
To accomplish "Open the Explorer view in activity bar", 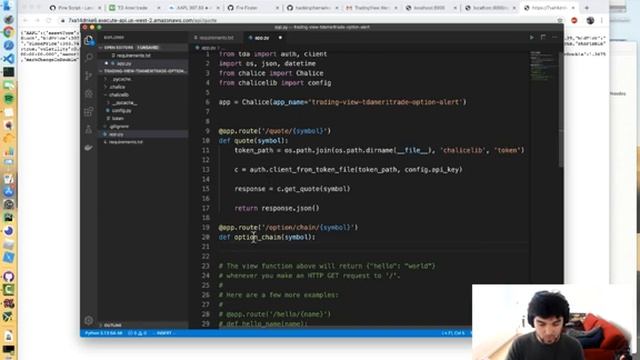I will pos(89,40).
